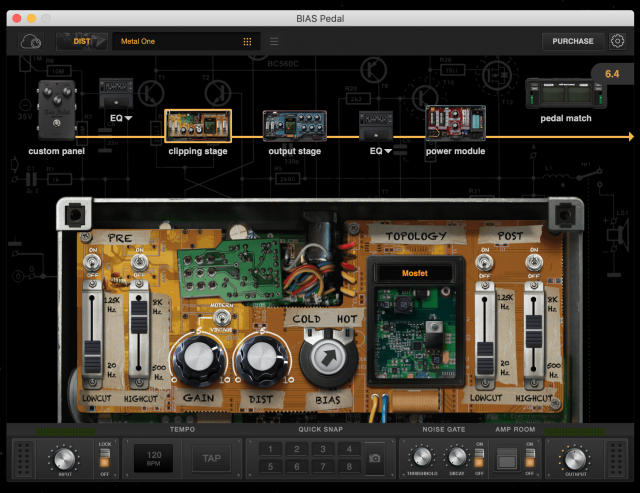Toggle the POST lowcut on/off switch
640x493 pixels.
click(x=484, y=263)
